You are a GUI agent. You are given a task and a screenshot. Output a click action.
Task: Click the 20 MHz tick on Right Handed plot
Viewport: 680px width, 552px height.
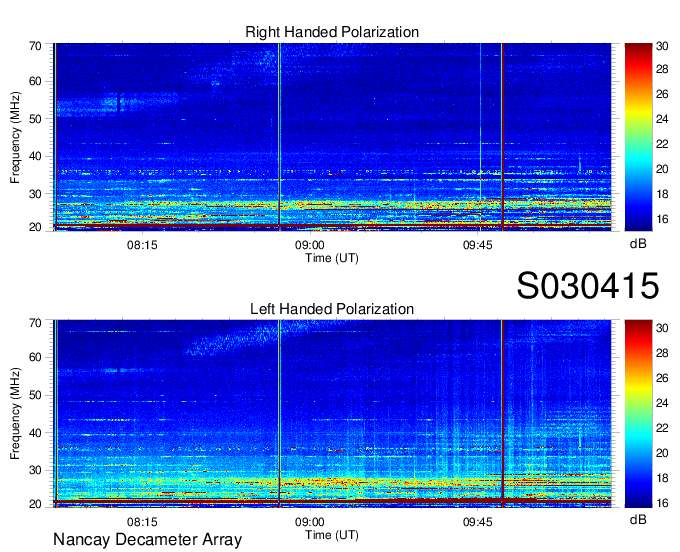pos(35,227)
